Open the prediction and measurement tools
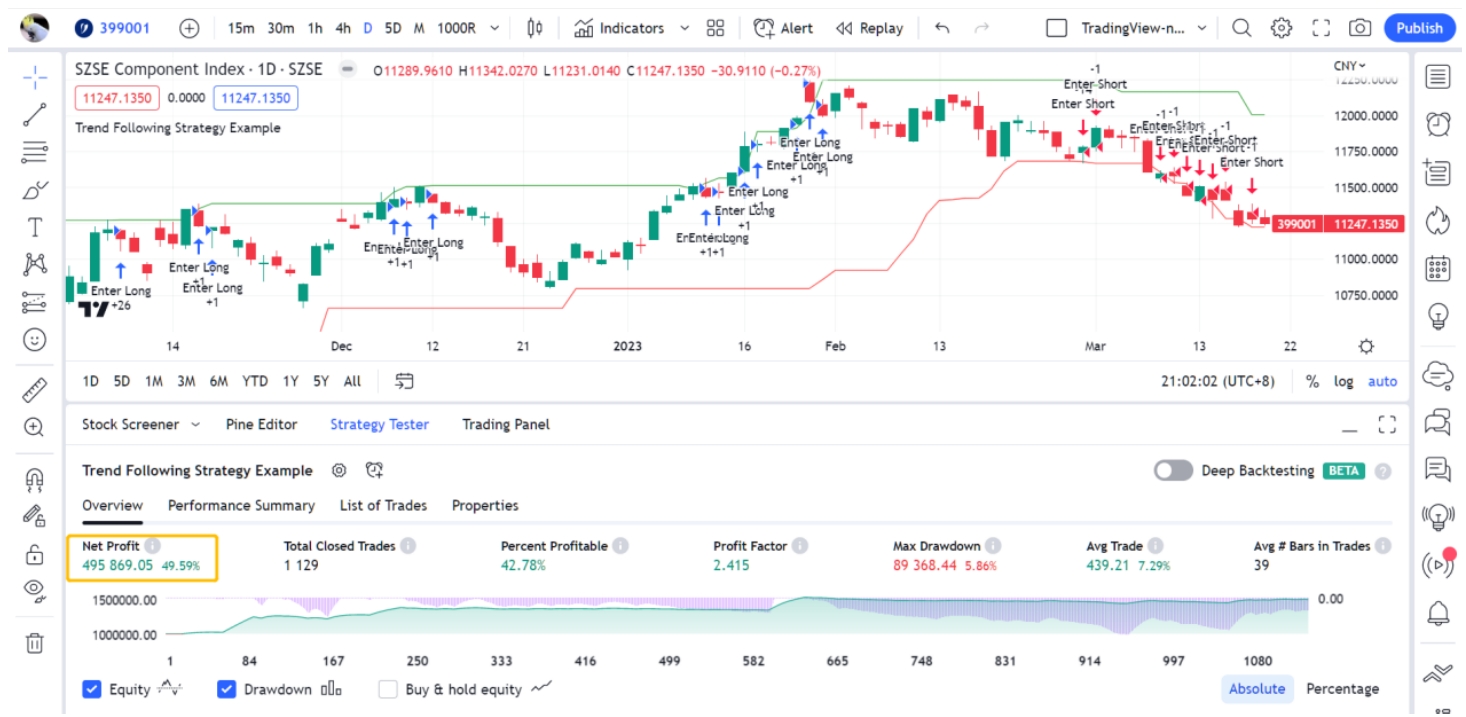The height and width of the screenshot is (717, 1466). click(35, 302)
